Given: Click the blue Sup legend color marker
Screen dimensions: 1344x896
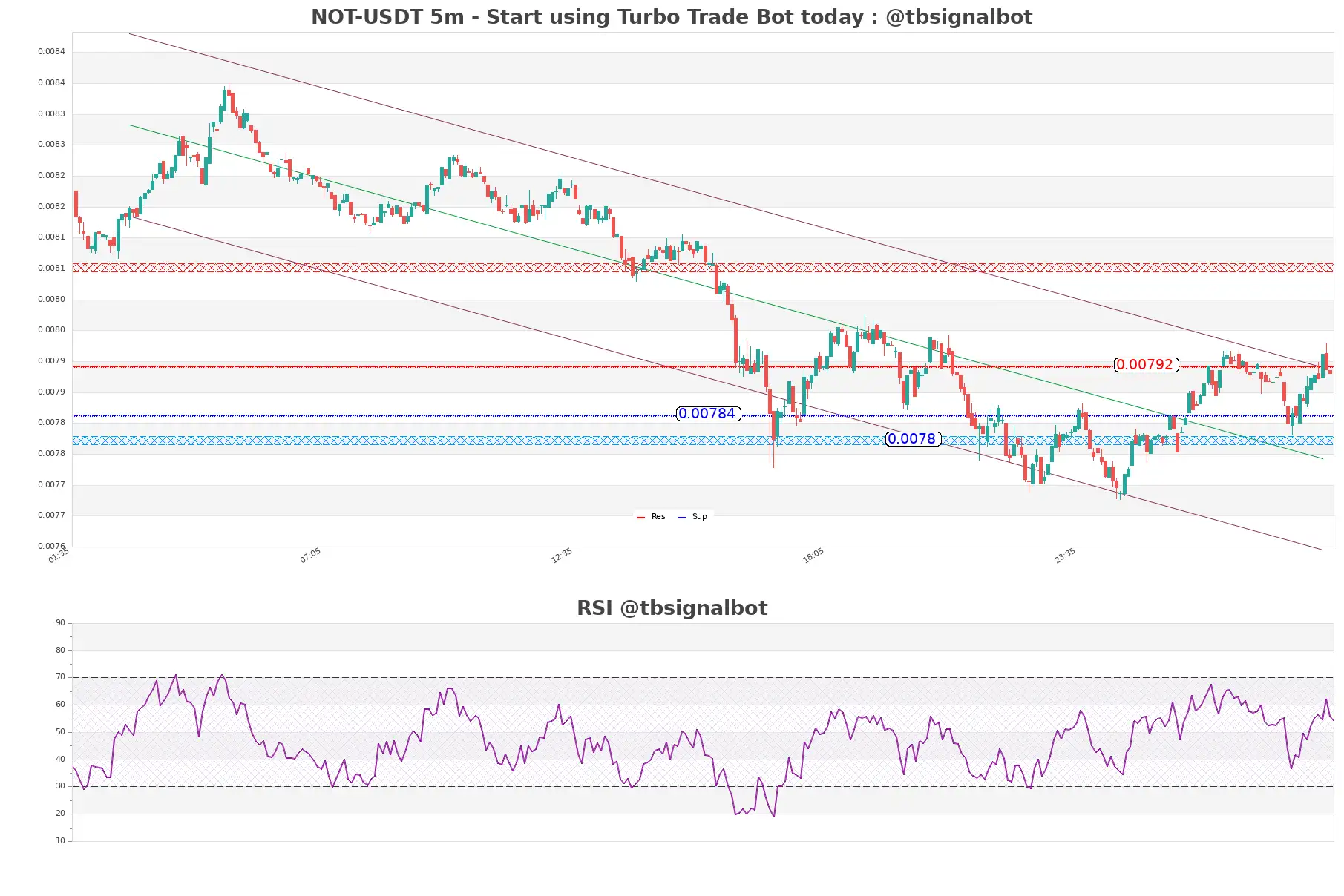Looking at the screenshot, I should tap(681, 518).
